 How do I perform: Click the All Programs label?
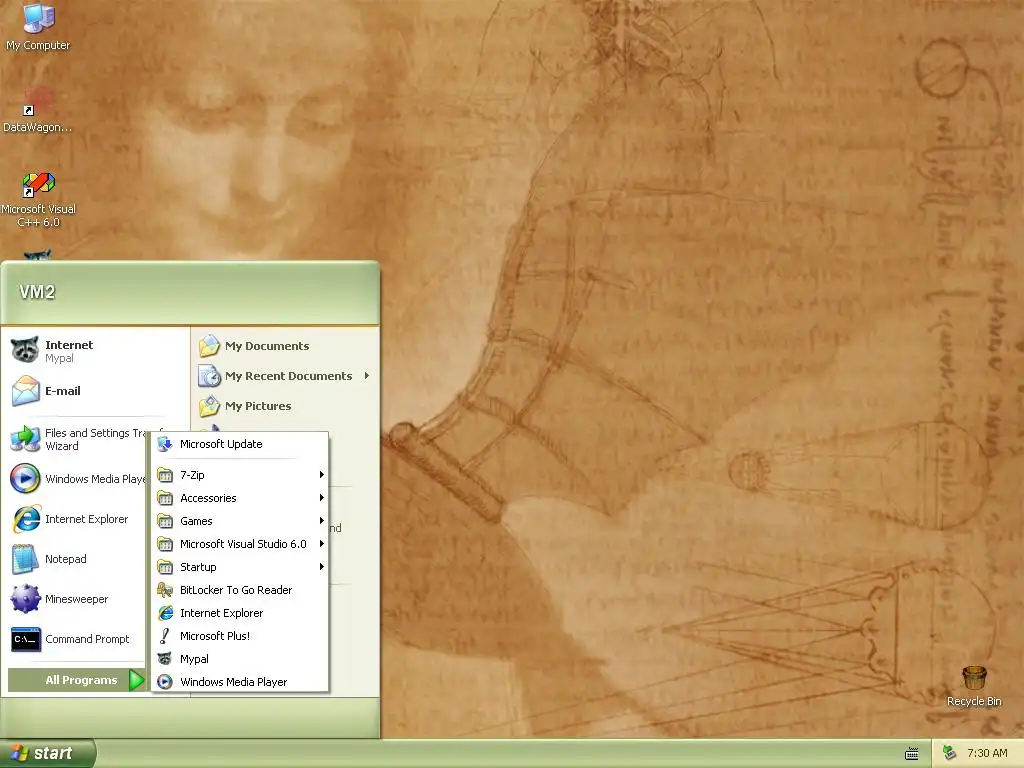[x=81, y=680]
